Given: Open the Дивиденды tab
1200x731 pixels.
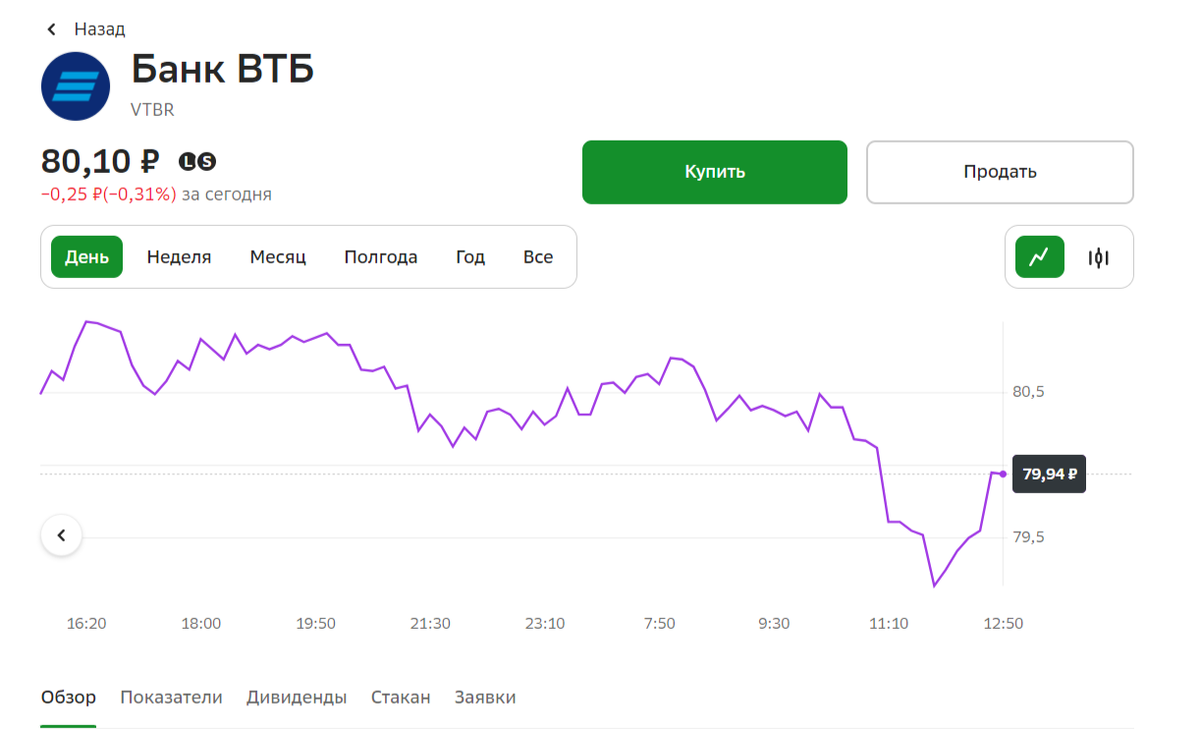Looking at the screenshot, I should tap(296, 697).
